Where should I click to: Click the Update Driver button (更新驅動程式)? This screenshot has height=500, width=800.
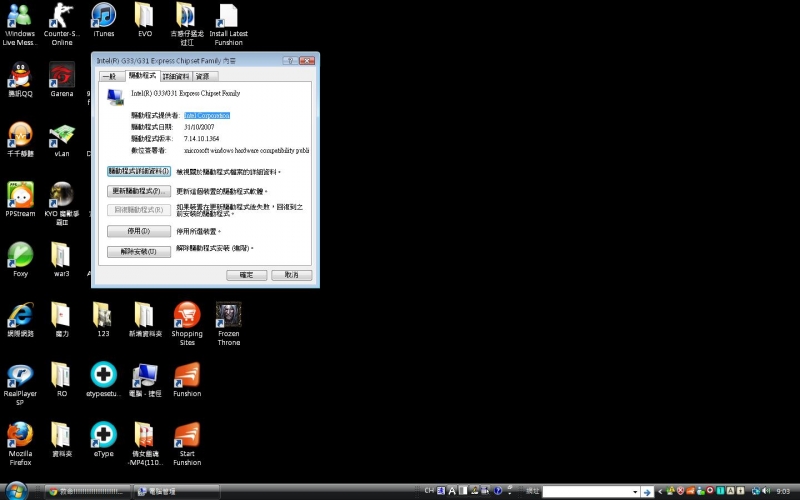(x=139, y=191)
